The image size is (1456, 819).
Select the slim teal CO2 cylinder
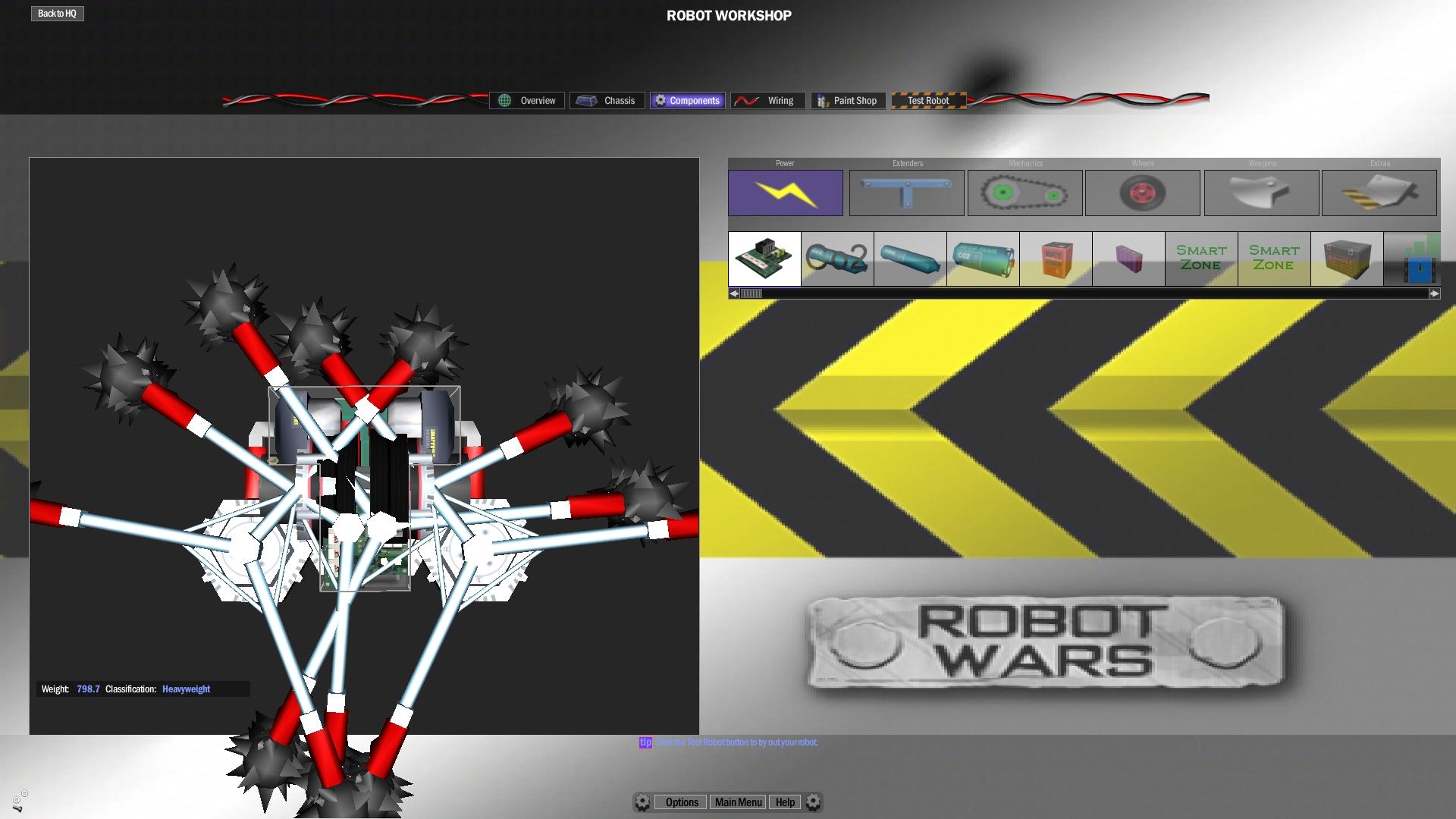tap(910, 259)
